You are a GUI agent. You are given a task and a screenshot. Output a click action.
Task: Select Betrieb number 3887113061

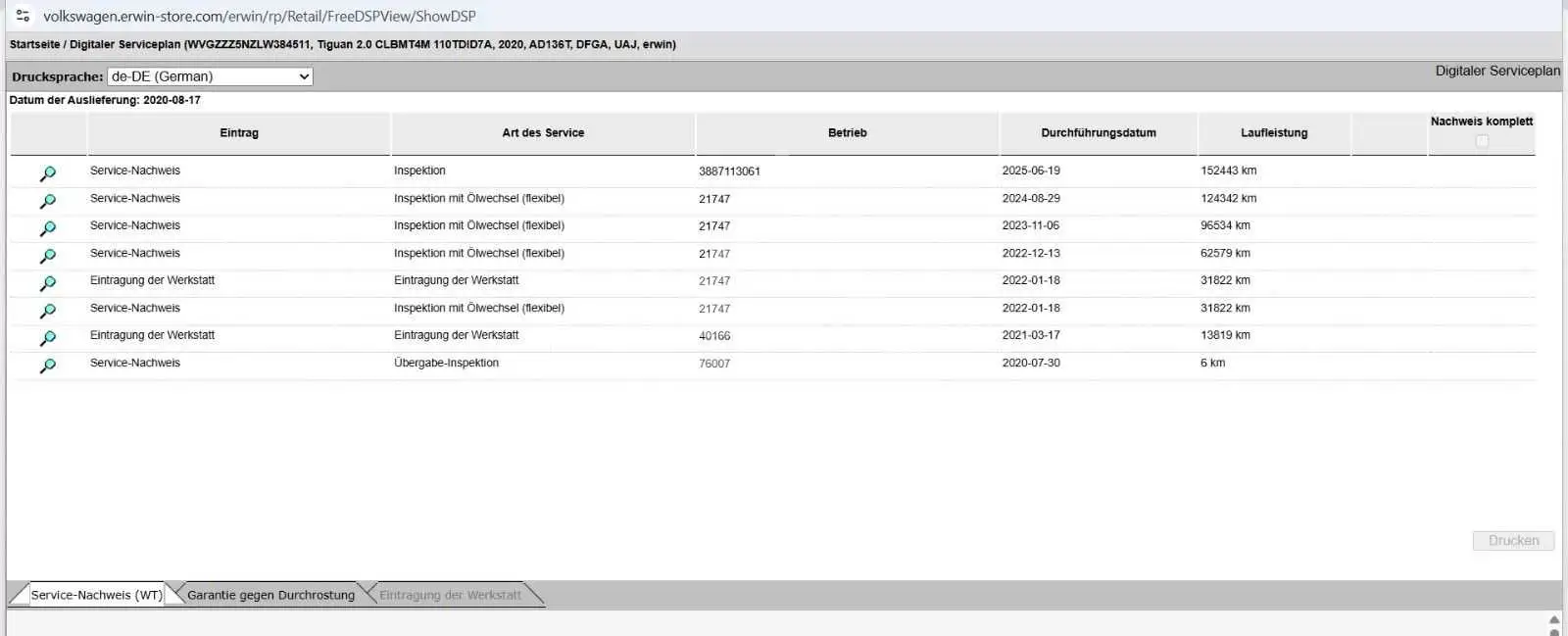tap(729, 171)
